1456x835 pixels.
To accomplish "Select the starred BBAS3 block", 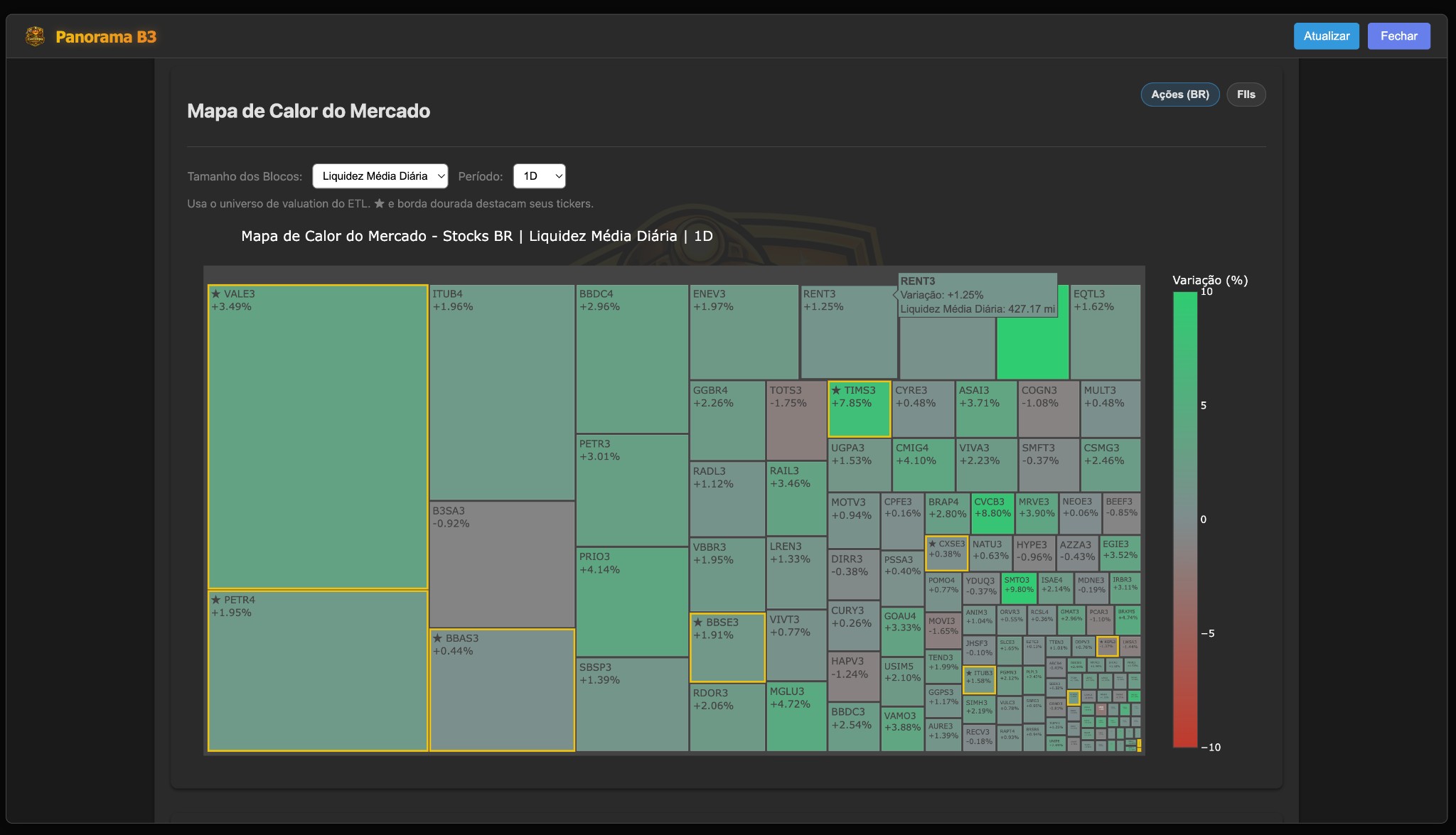I will (502, 689).
